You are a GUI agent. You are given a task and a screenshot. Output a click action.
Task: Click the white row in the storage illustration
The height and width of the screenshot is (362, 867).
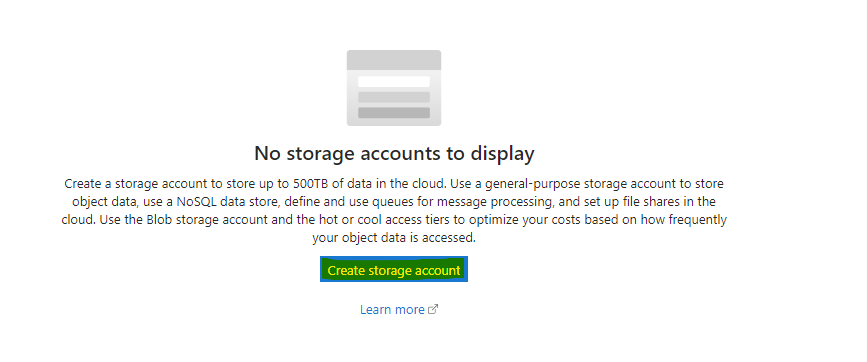pyautogui.click(x=394, y=81)
